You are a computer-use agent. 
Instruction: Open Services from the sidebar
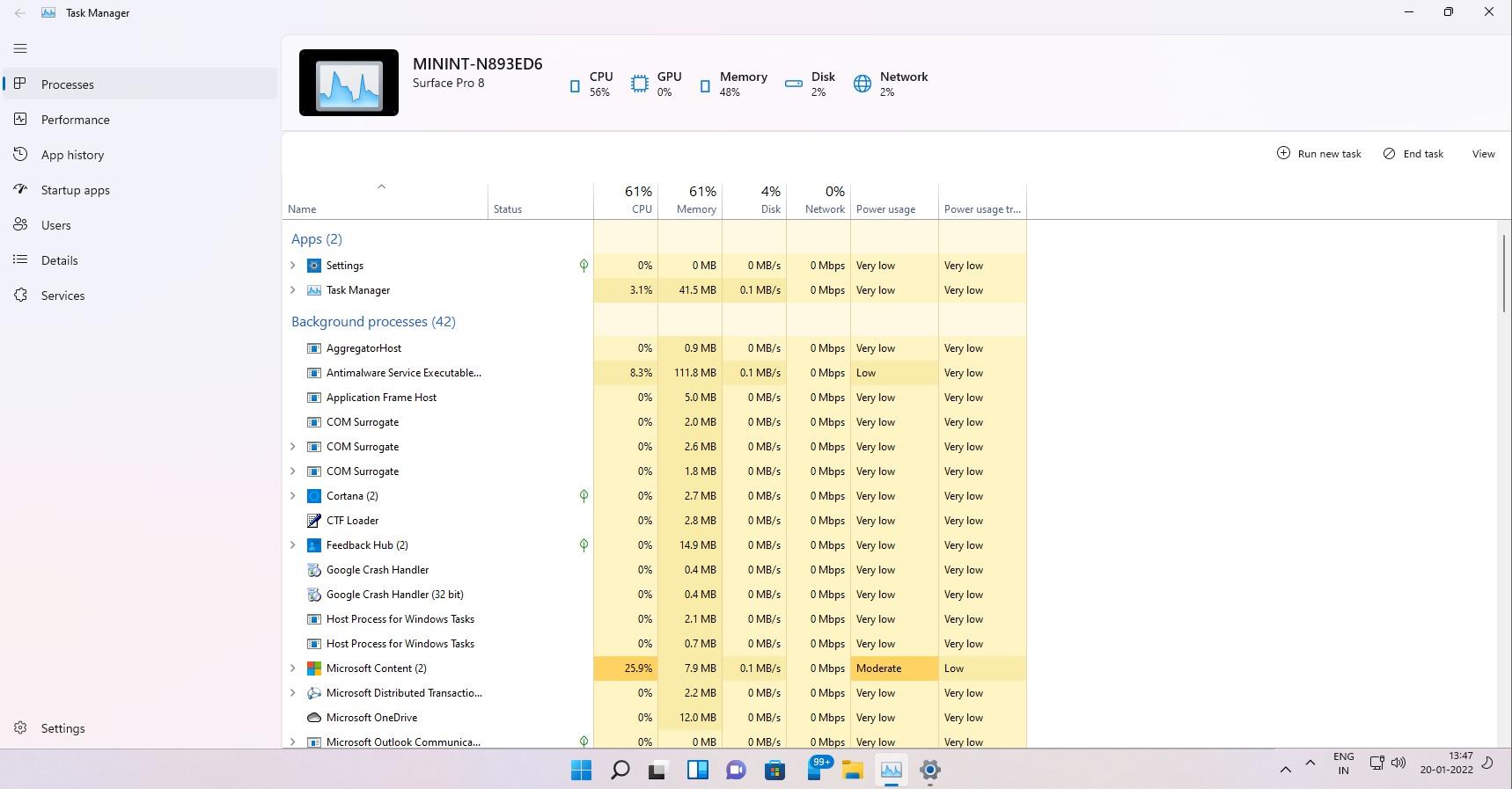(x=62, y=296)
